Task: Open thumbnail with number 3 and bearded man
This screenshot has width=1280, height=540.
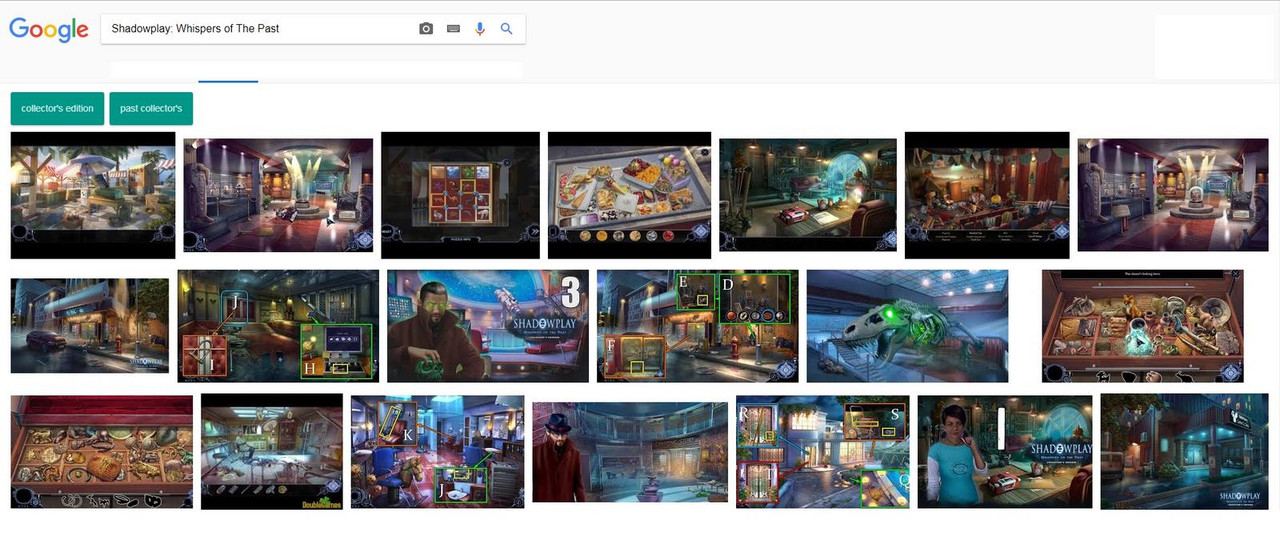Action: pos(488,326)
